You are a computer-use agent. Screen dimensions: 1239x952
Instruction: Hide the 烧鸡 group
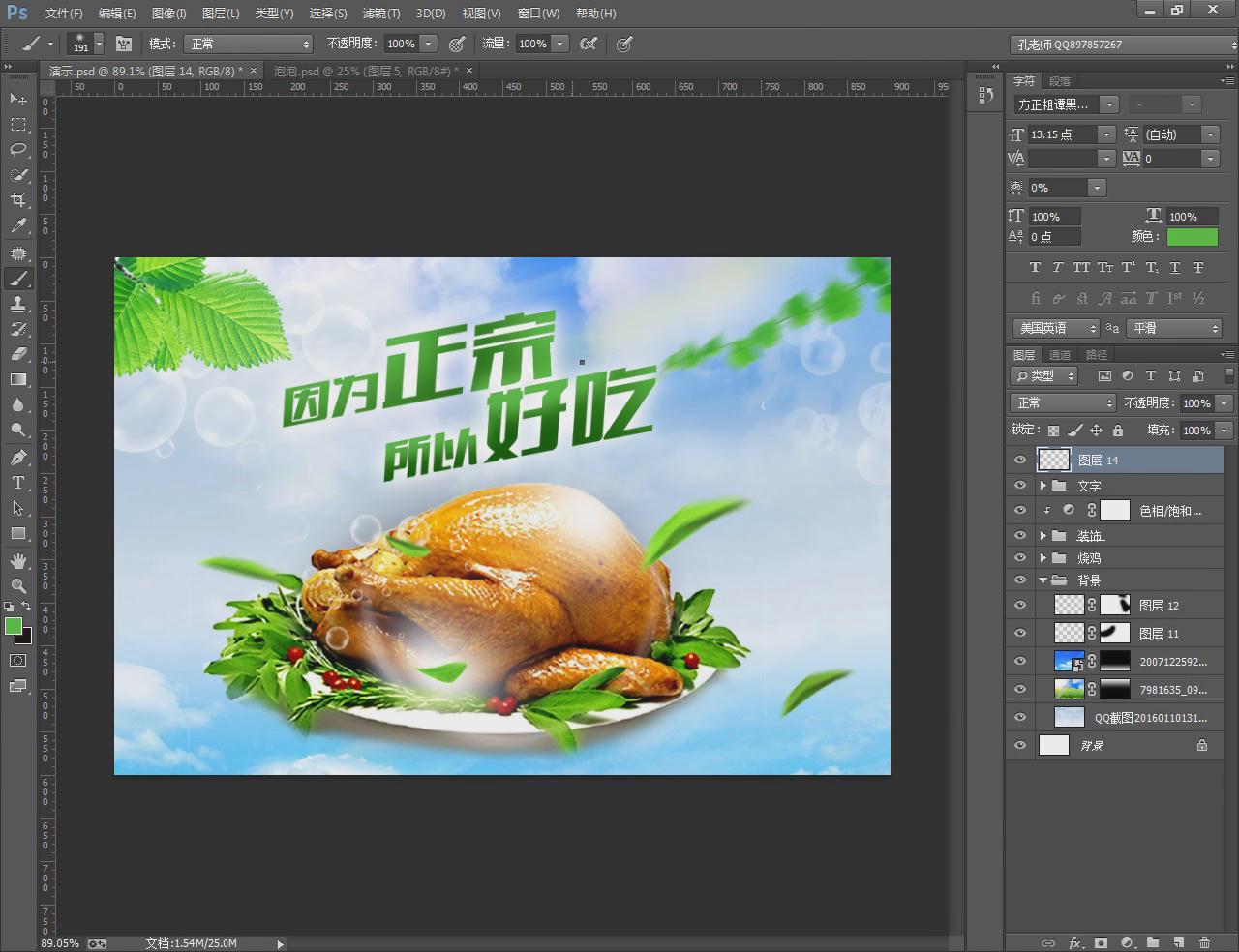[1020, 557]
